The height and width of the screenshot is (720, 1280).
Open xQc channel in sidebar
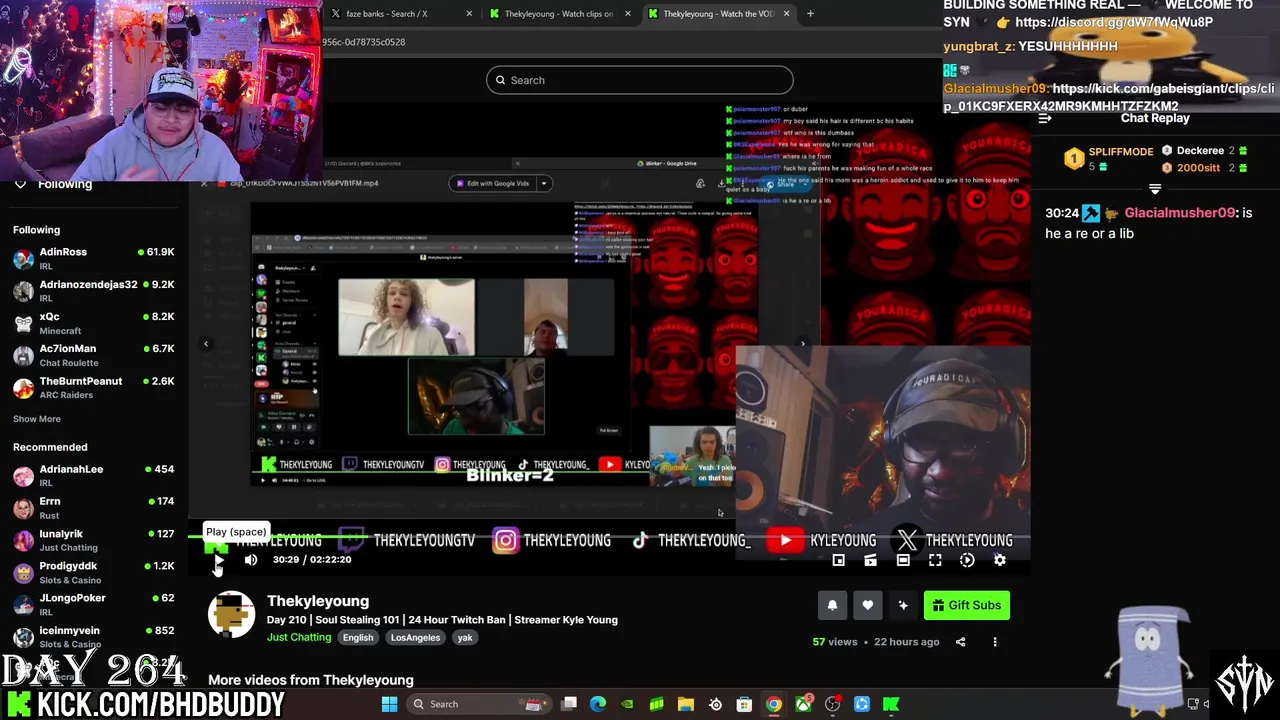(94, 323)
